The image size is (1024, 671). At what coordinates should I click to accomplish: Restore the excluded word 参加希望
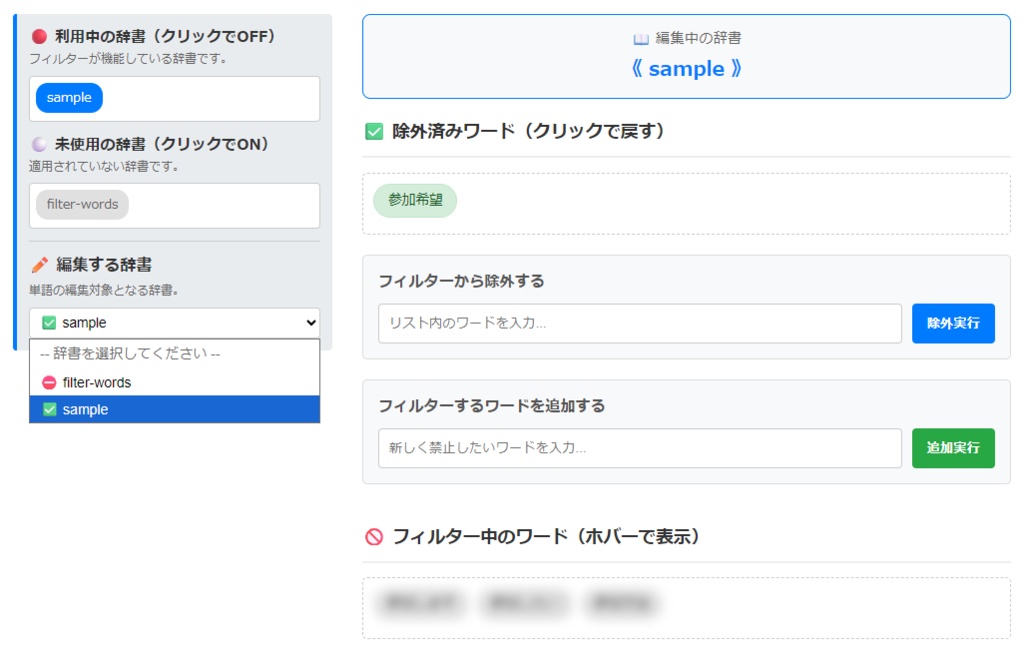coord(416,200)
